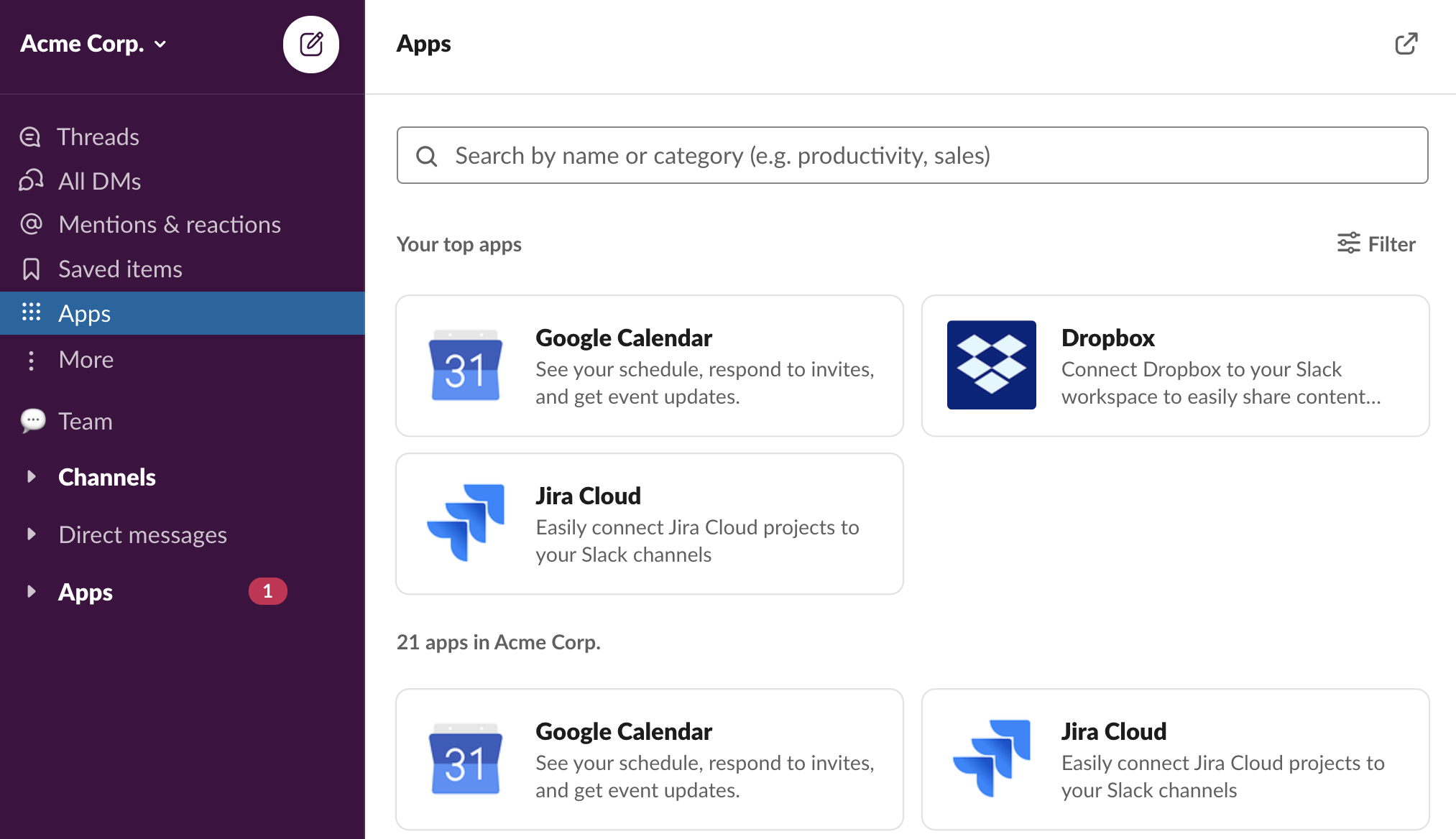Click the Apps badge notification dot

coord(265,591)
